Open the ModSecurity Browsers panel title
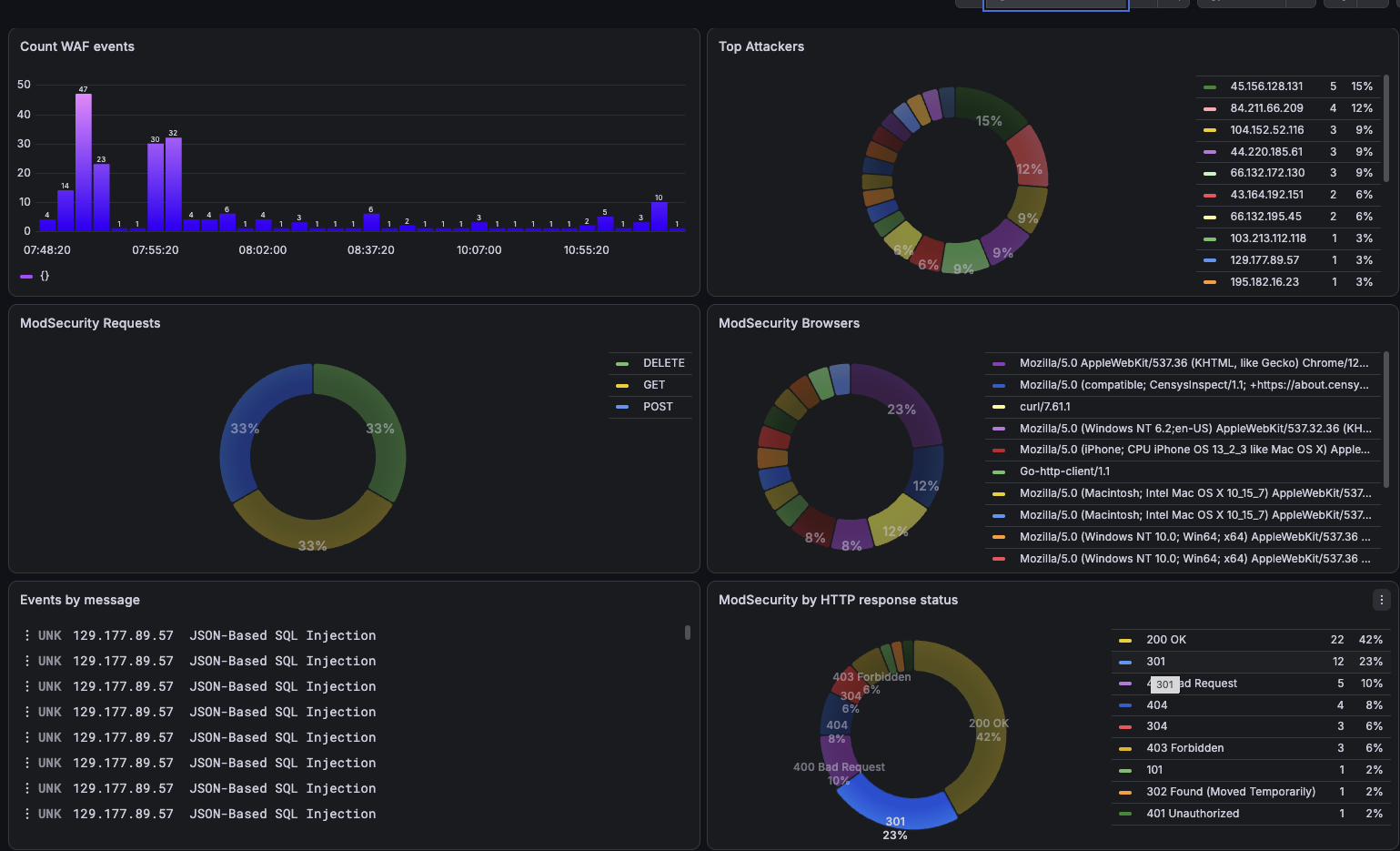Screen dimensions: 1400x851 (789, 323)
